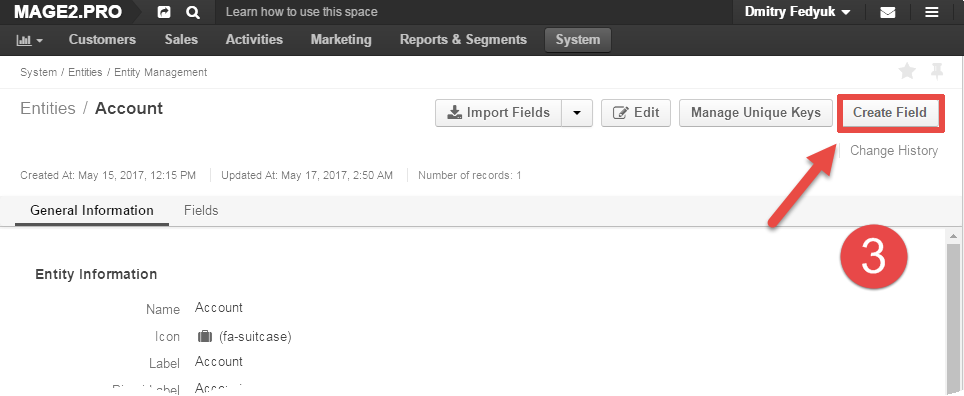Screen dimensions: 964x396
Task: Open the System menu
Action: click(577, 40)
